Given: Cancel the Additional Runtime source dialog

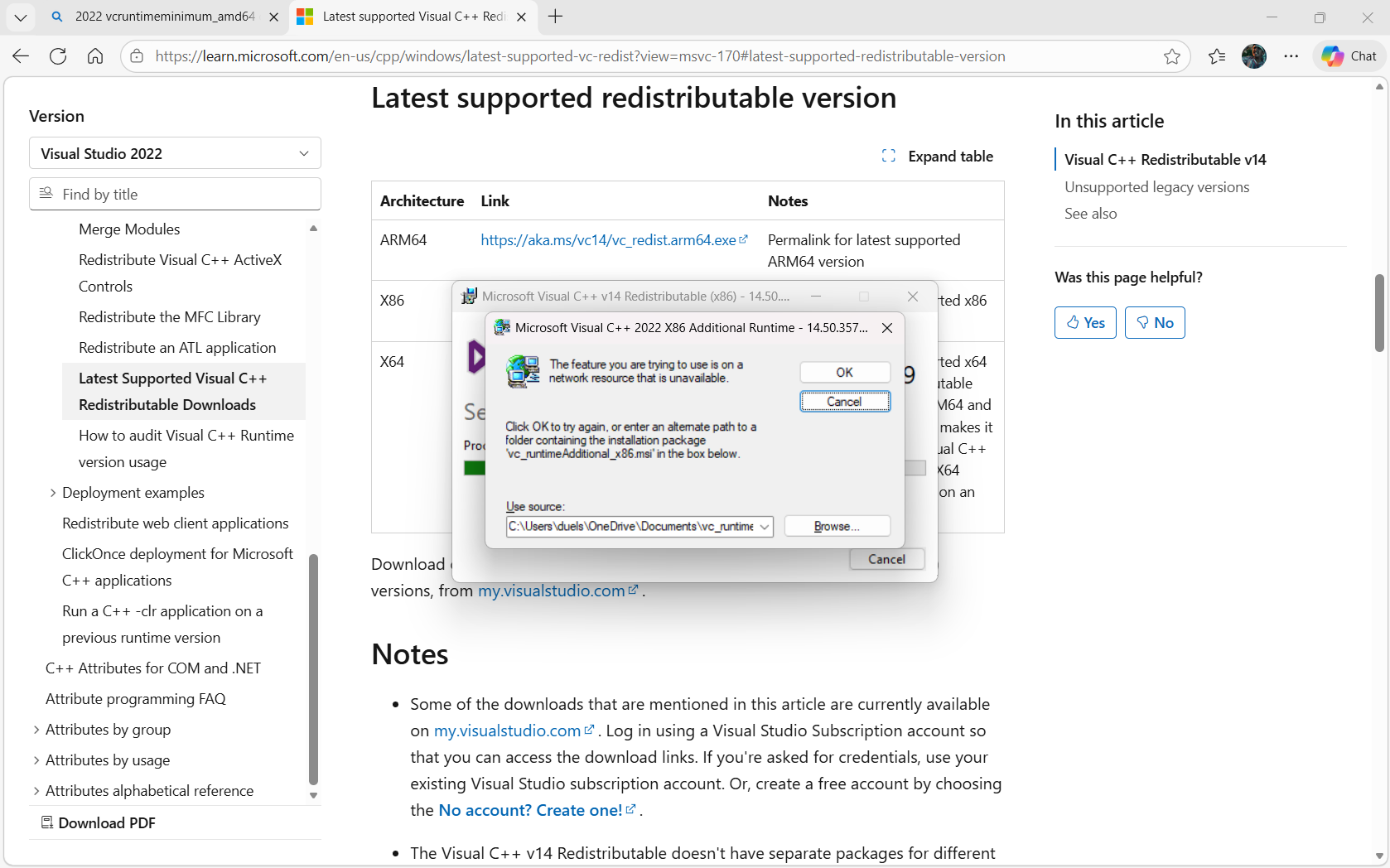Looking at the screenshot, I should coord(845,402).
